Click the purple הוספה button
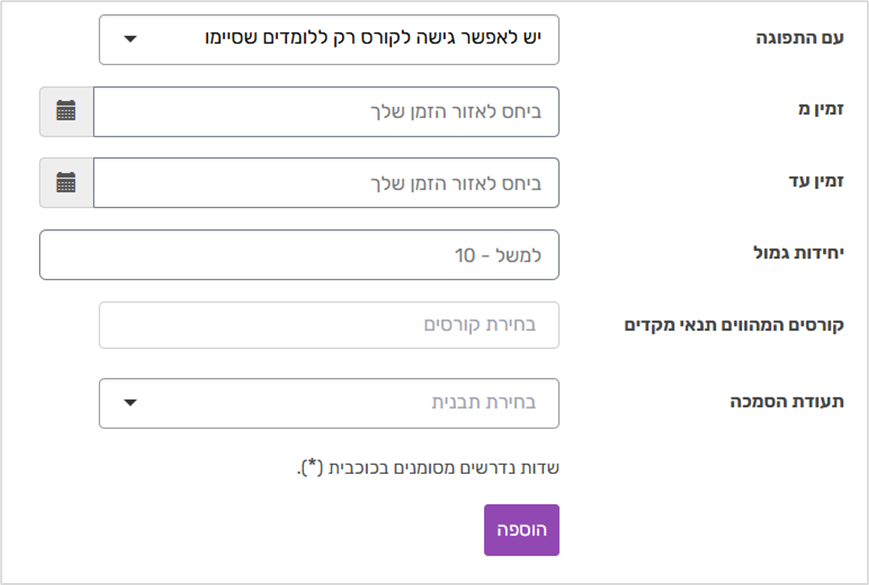Screen dimensions: 869x585 click(522, 530)
